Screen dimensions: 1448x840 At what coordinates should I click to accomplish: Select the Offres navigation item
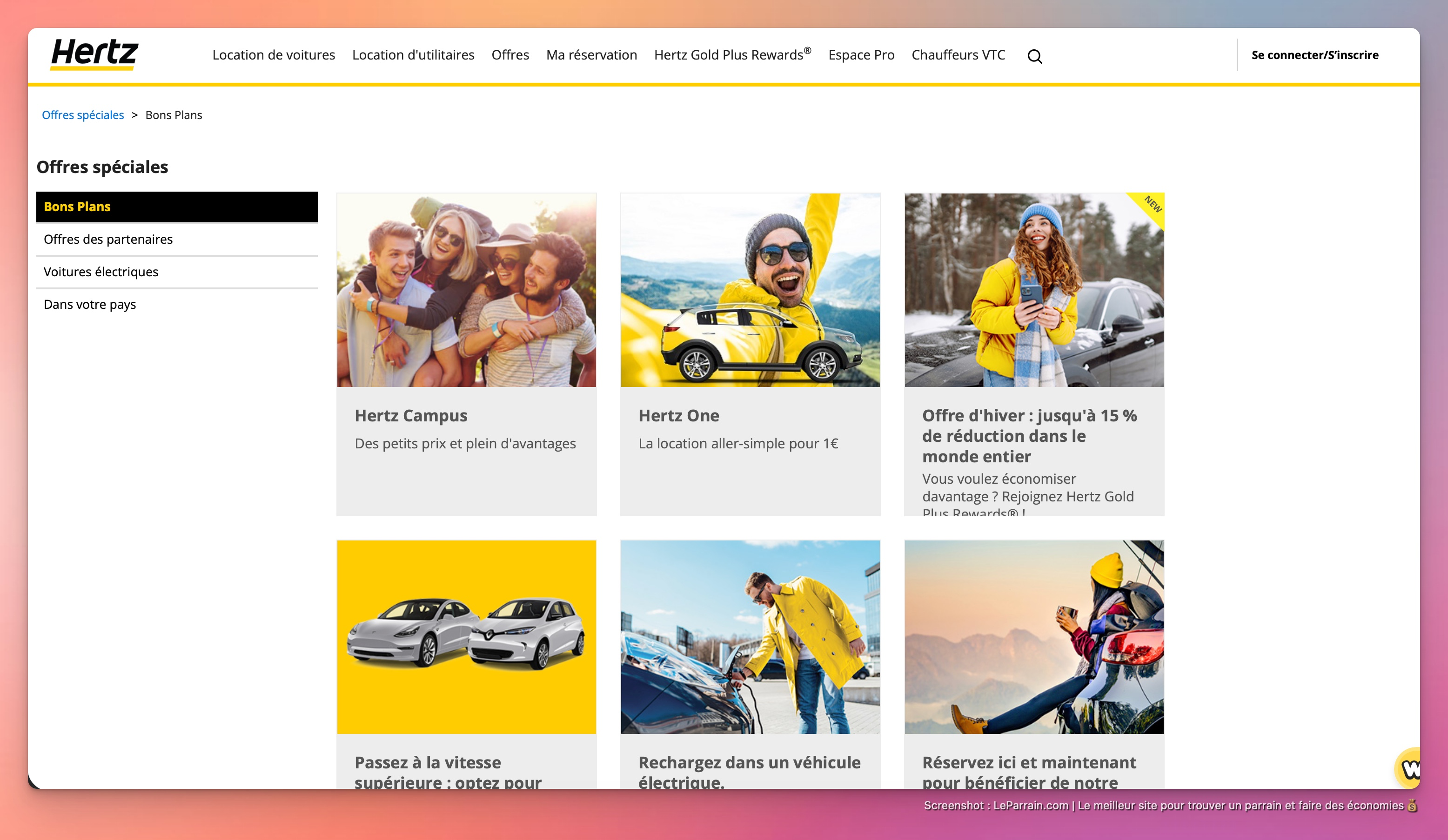pyautogui.click(x=509, y=55)
